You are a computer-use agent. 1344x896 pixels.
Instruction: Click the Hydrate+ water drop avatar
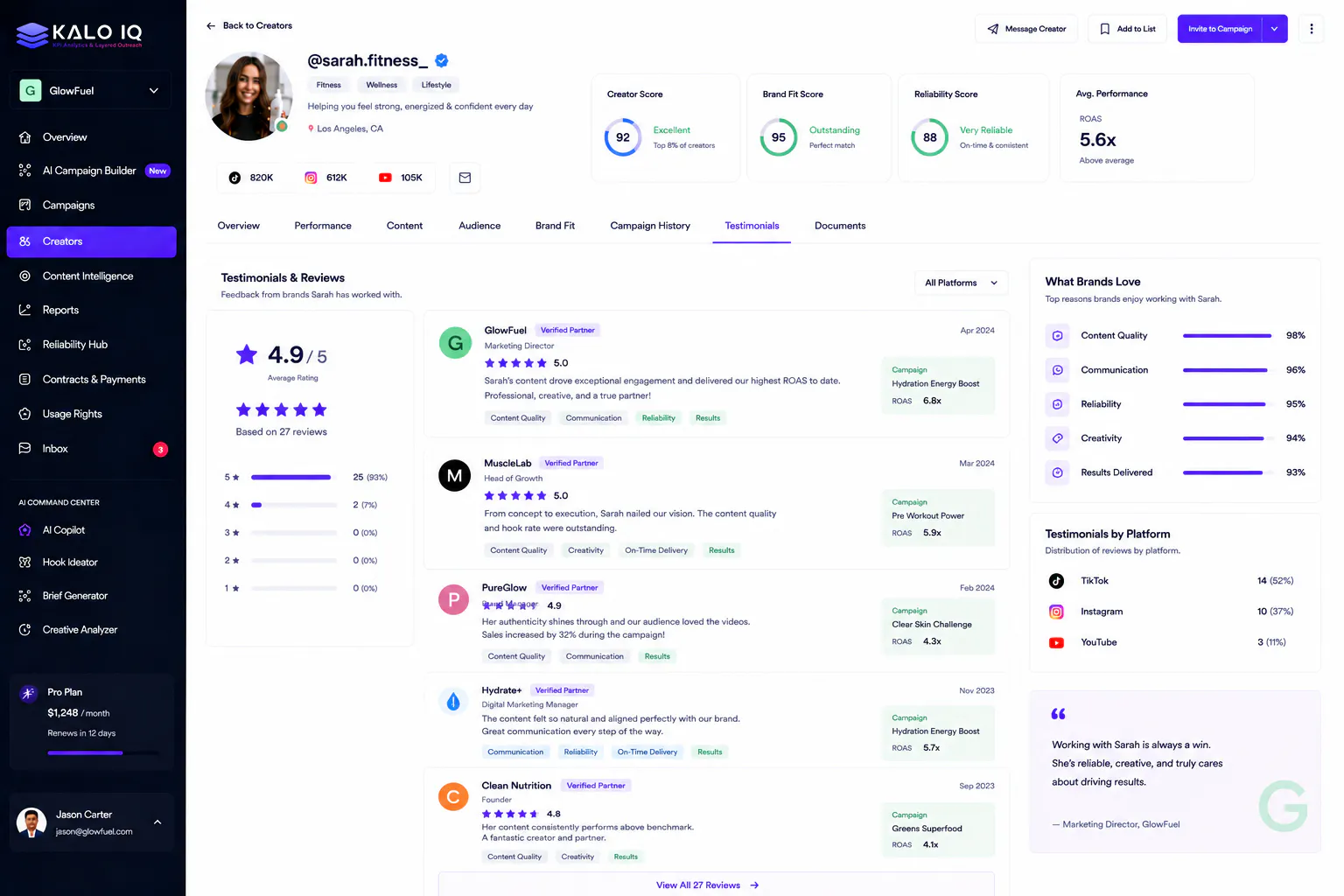453,701
